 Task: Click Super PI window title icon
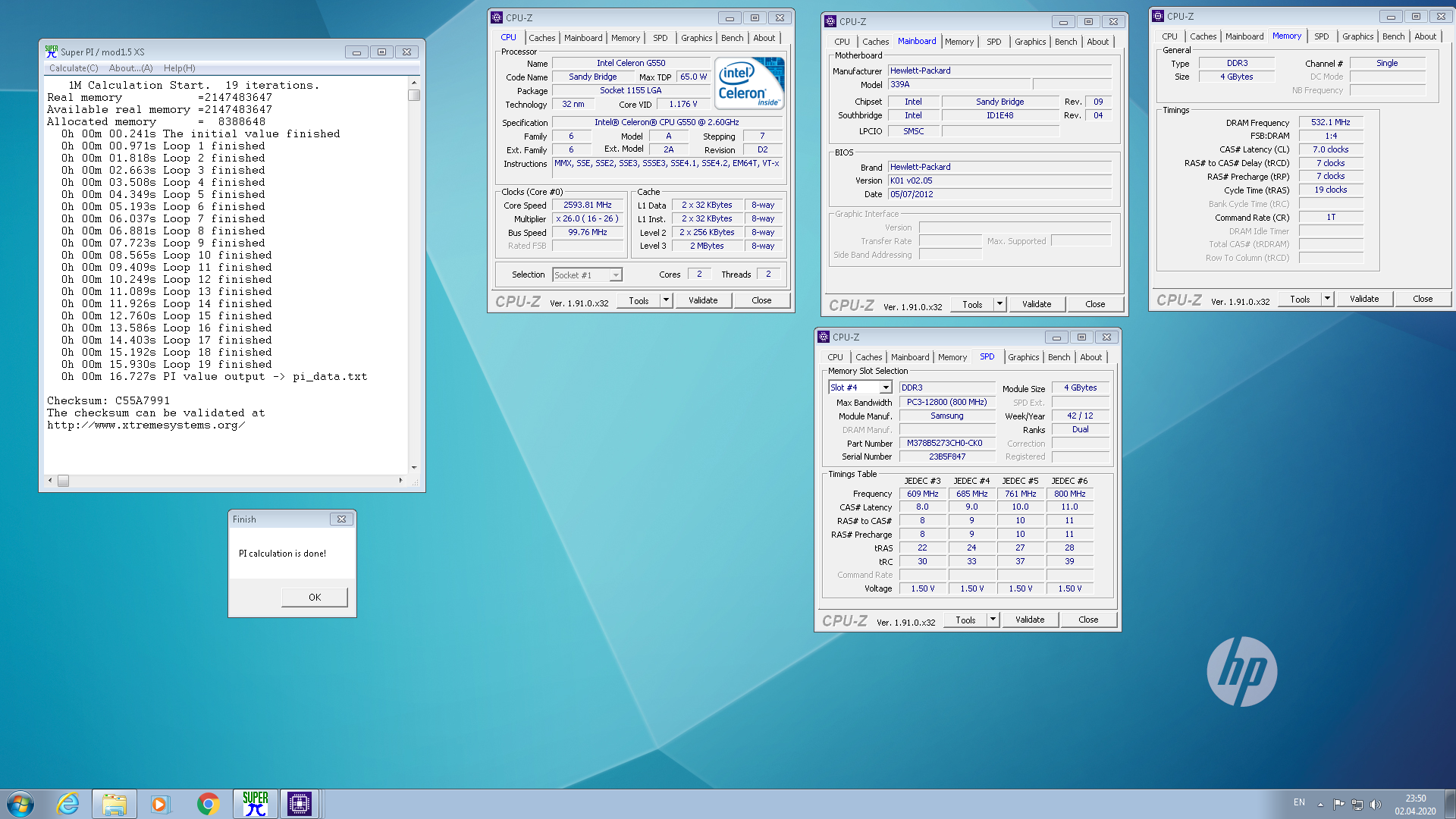click(52, 52)
